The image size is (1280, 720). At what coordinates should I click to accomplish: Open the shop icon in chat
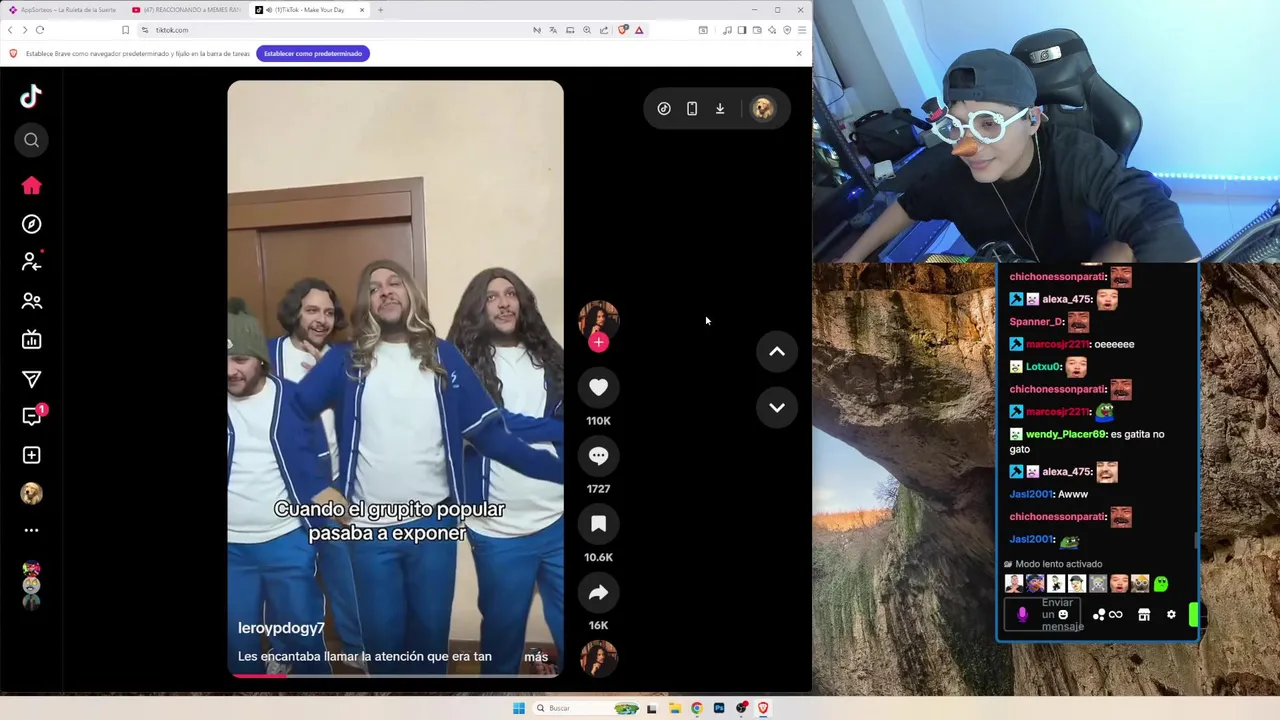[x=1144, y=615]
